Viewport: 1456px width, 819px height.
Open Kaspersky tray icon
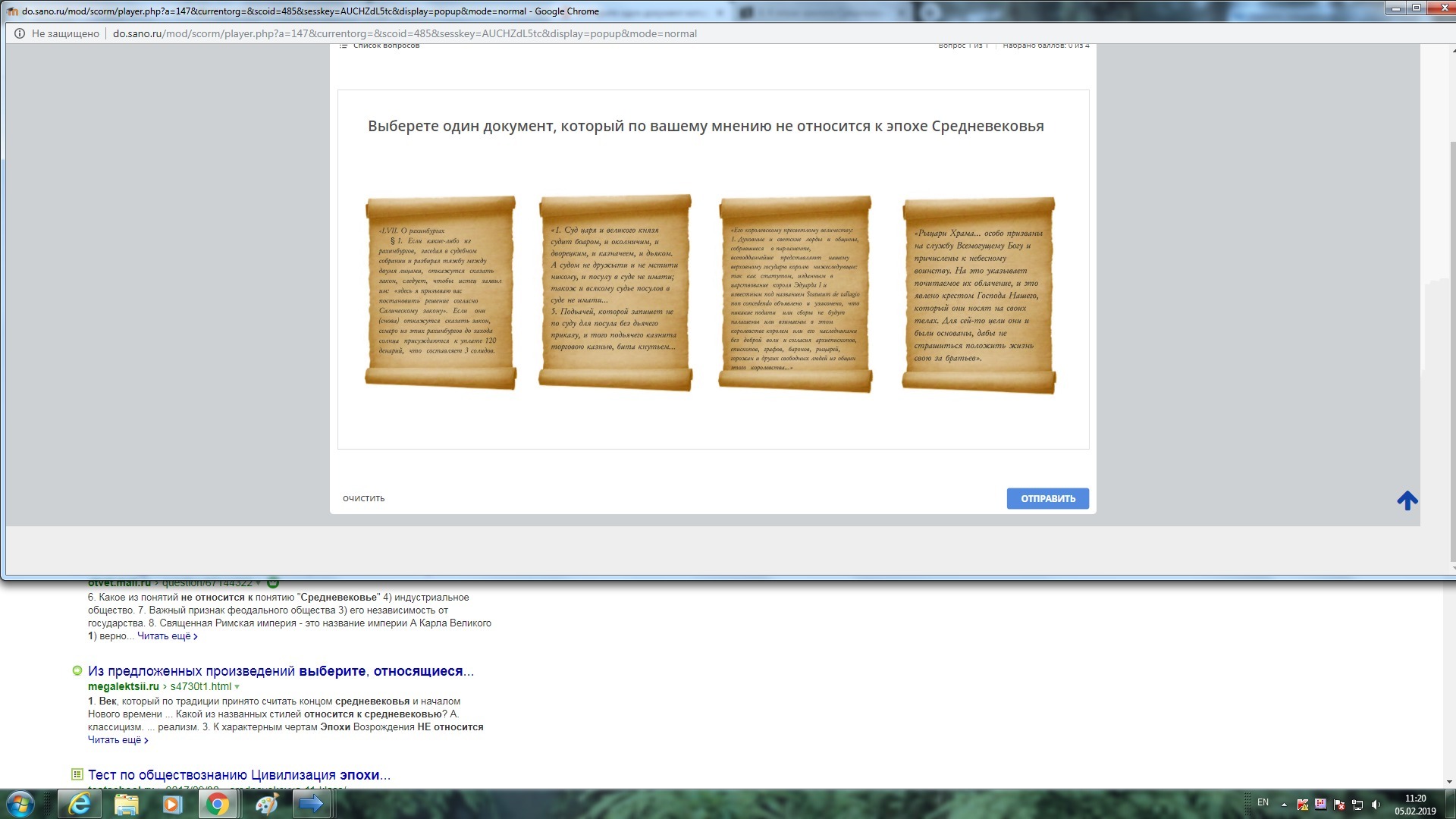coord(1302,804)
